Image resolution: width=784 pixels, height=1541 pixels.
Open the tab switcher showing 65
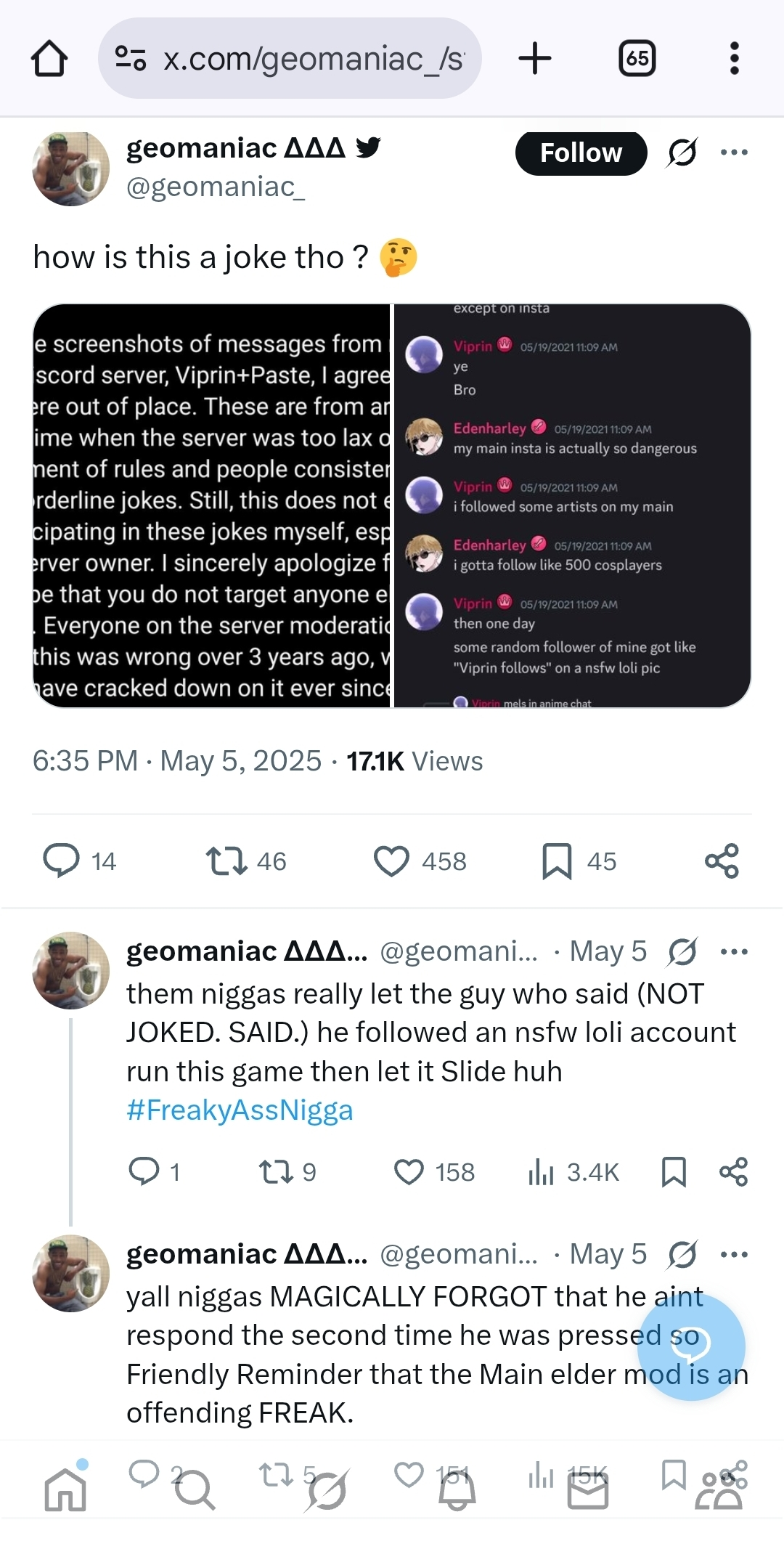point(637,58)
